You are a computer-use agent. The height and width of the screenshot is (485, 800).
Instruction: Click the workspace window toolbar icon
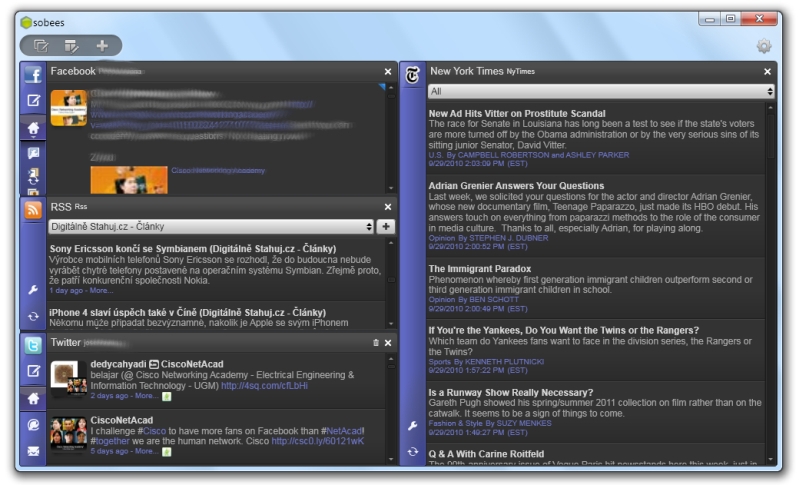point(41,46)
